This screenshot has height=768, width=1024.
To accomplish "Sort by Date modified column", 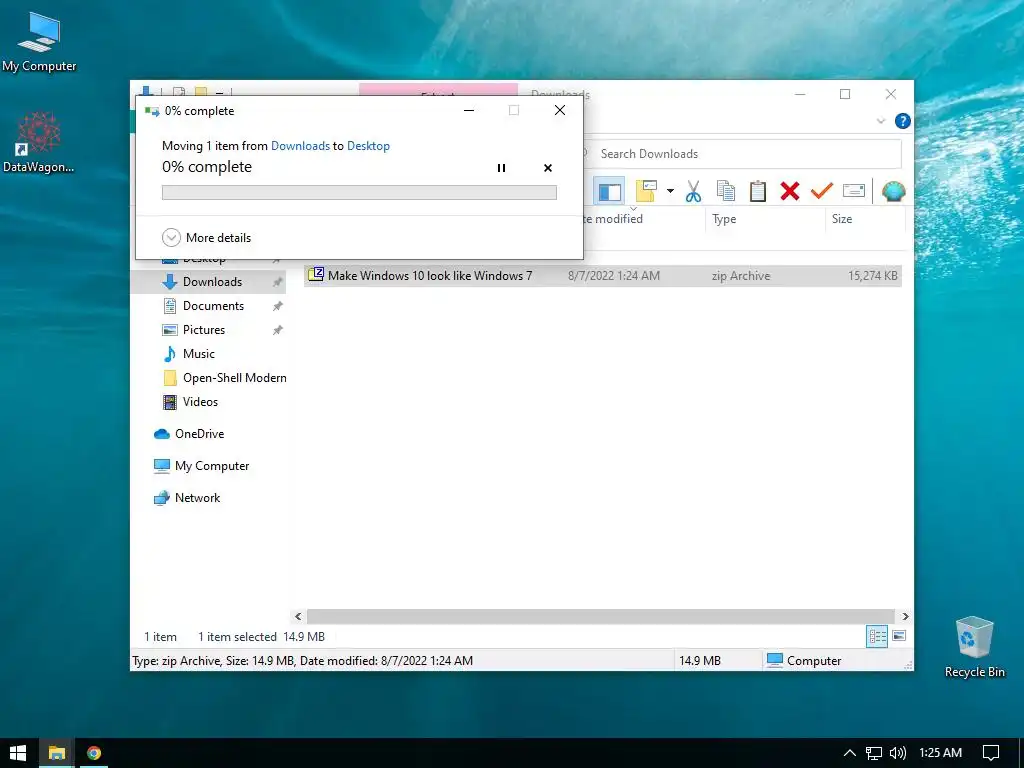I will 611,219.
